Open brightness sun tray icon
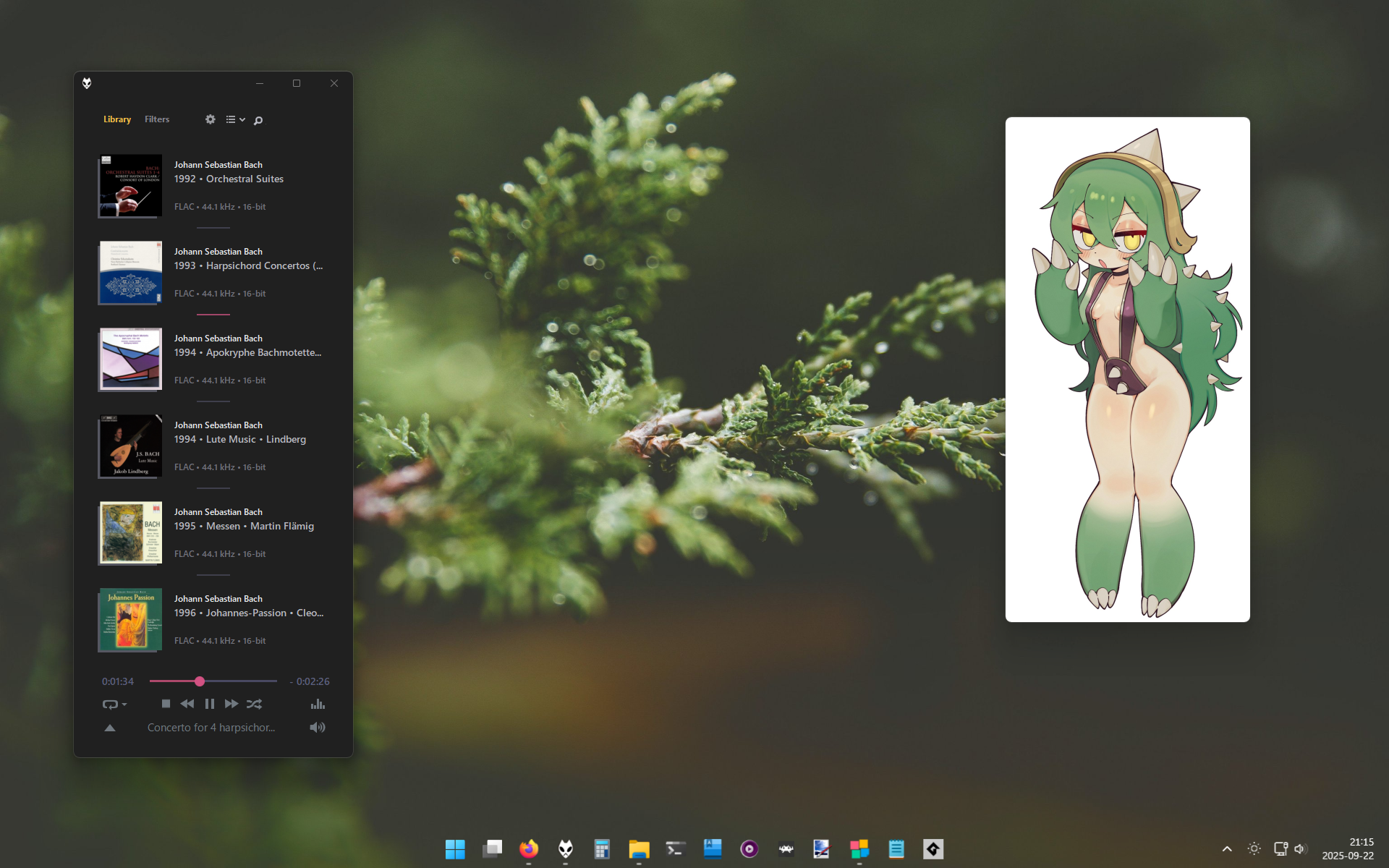The width and height of the screenshot is (1389, 868). 1254,848
